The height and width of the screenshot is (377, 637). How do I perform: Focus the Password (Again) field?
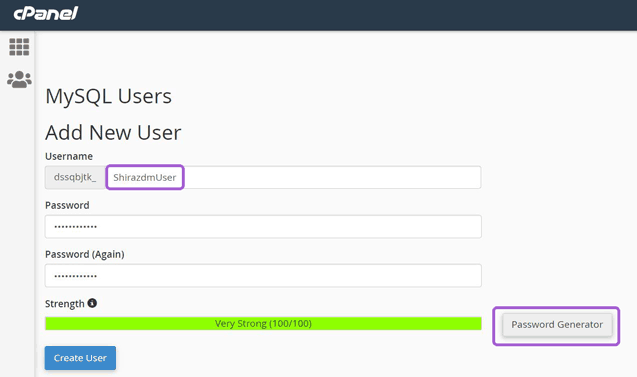pyautogui.click(x=263, y=276)
